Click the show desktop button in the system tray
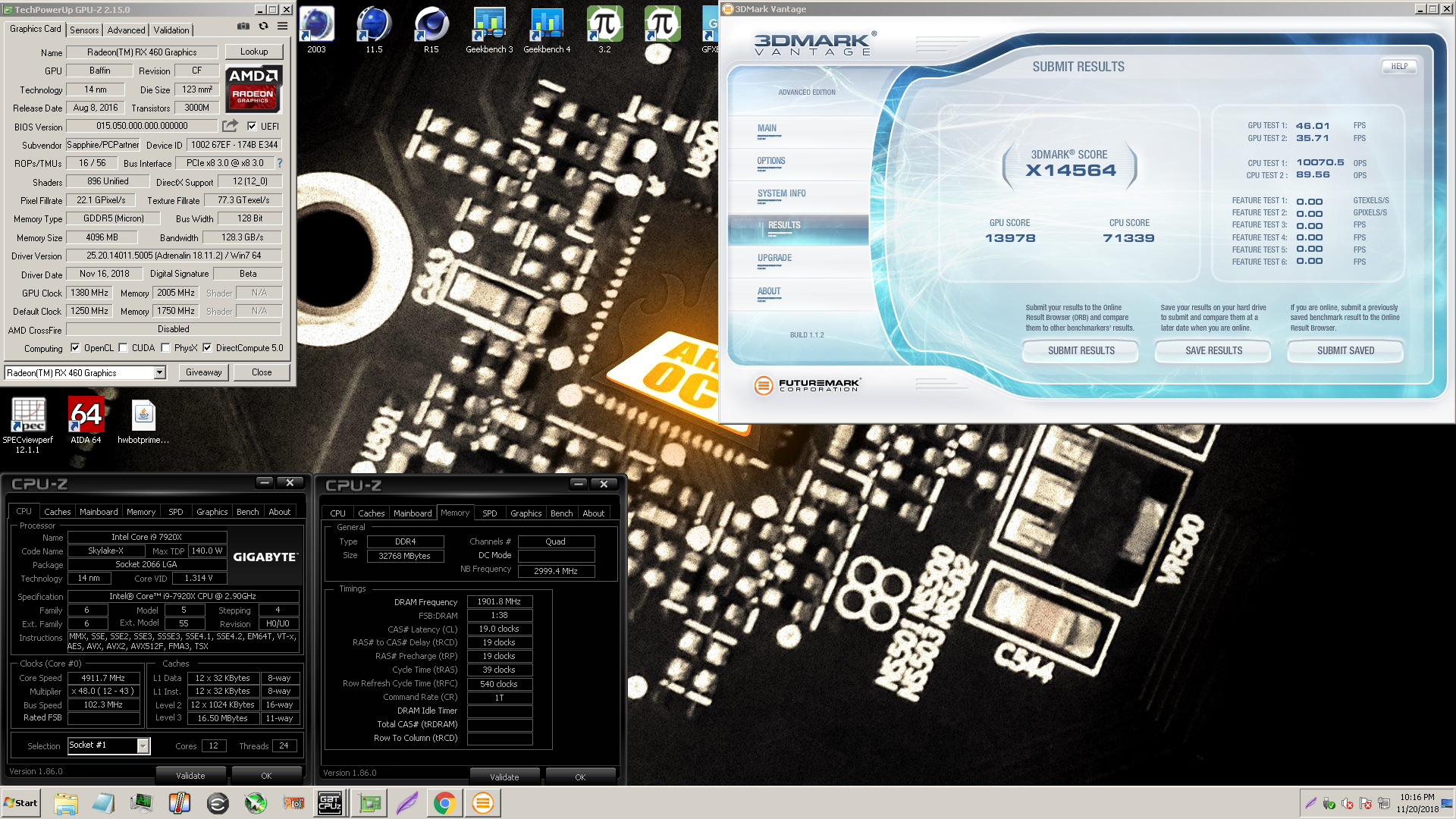This screenshot has width=1456, height=819. (x=1448, y=803)
